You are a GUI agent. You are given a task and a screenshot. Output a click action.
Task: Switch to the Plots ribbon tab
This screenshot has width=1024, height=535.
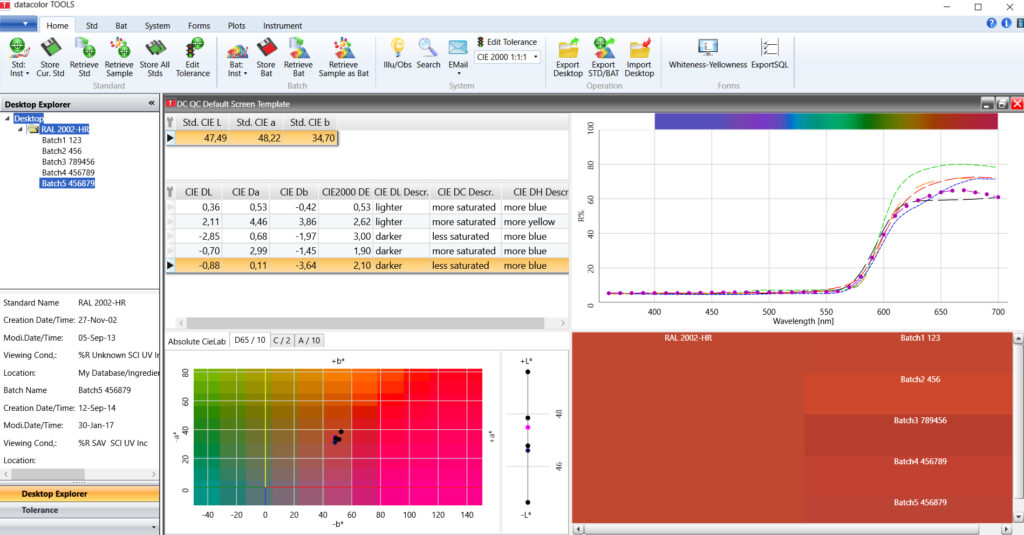point(236,25)
